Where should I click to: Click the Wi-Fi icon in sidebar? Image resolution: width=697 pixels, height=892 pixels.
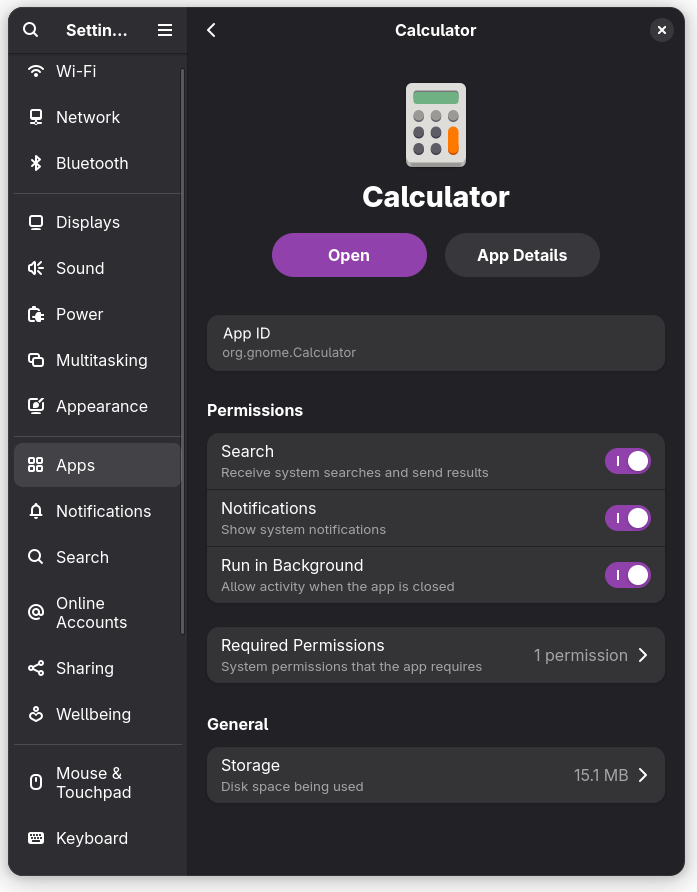(x=36, y=71)
